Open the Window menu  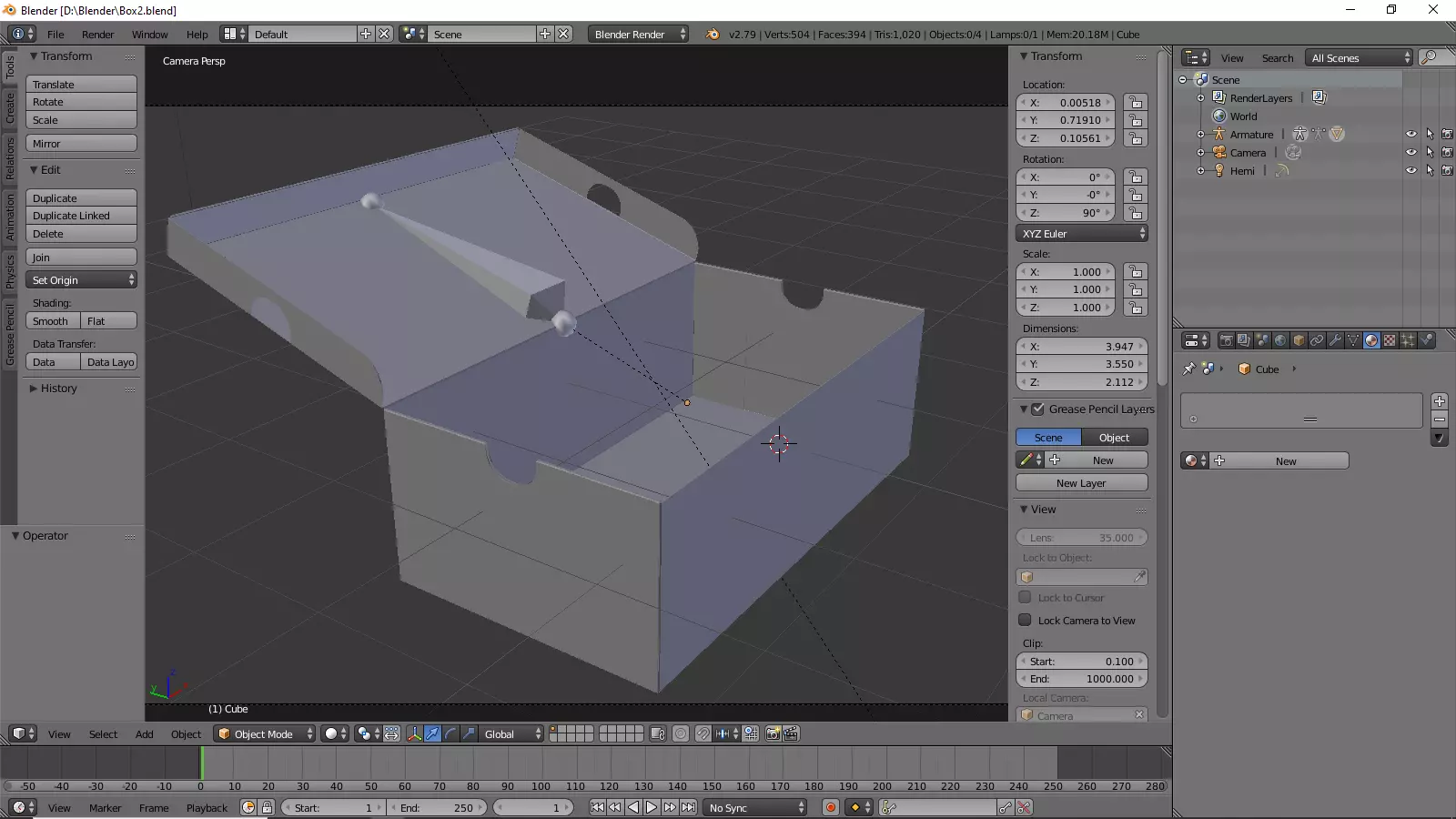point(149,34)
